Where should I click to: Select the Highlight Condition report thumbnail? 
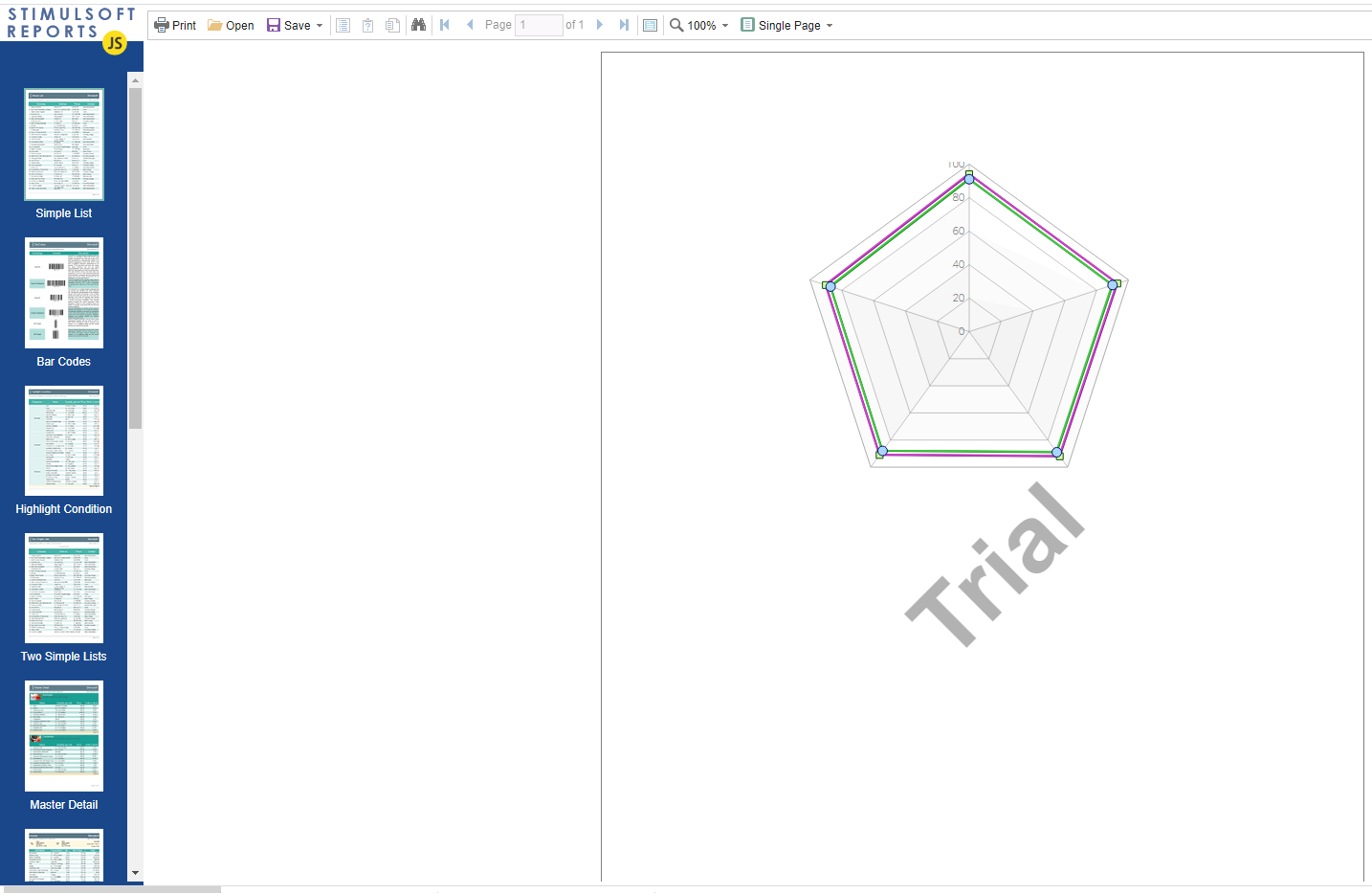point(64,440)
